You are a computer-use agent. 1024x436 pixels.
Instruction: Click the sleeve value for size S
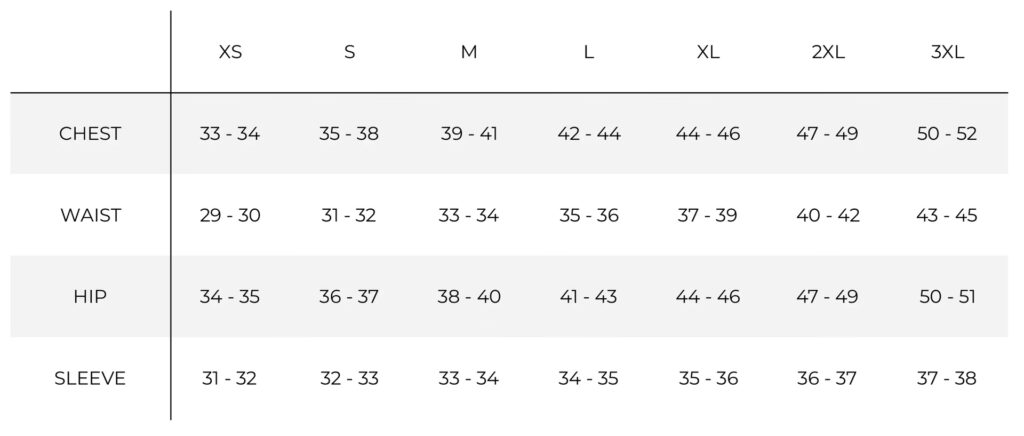tap(349, 379)
